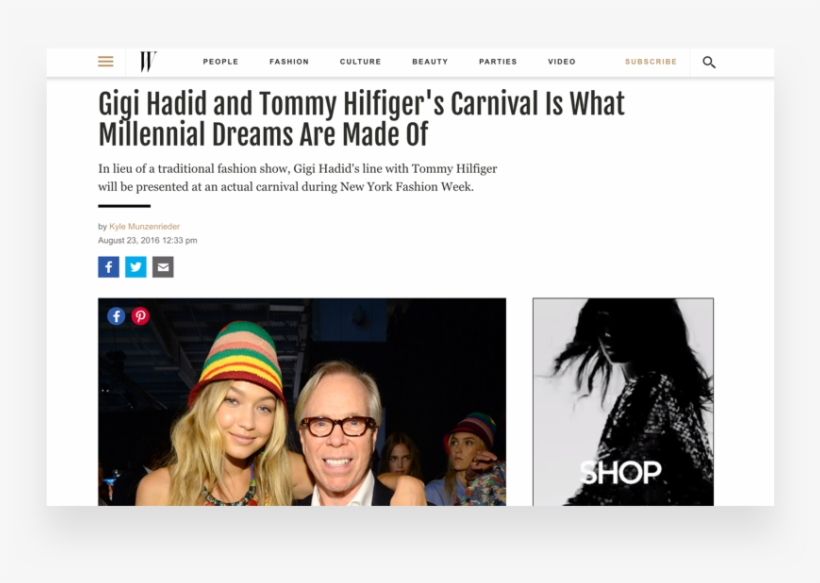Share article via blue Facebook square button
820x583 pixels.
(109, 267)
